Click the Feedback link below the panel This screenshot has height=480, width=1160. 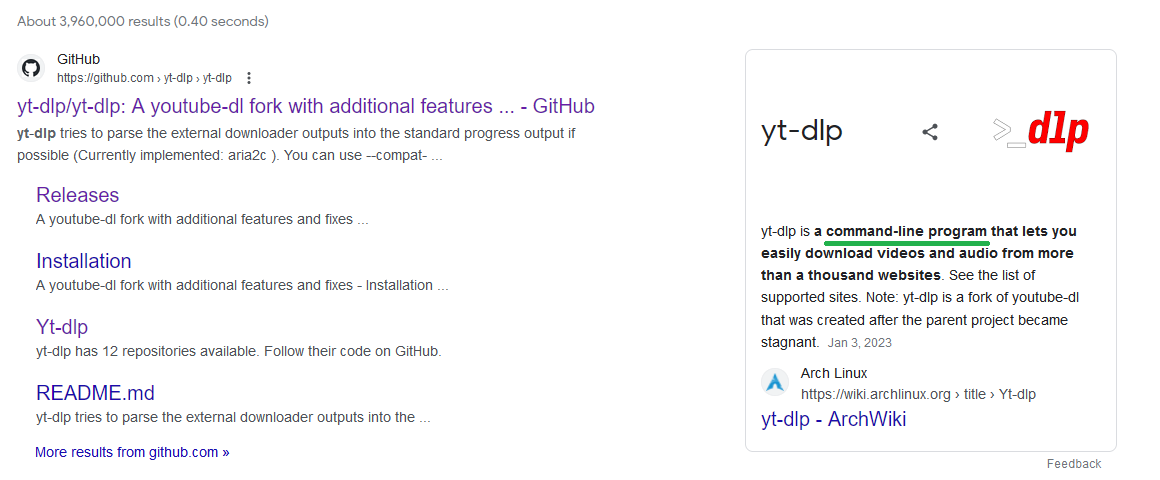[1073, 464]
